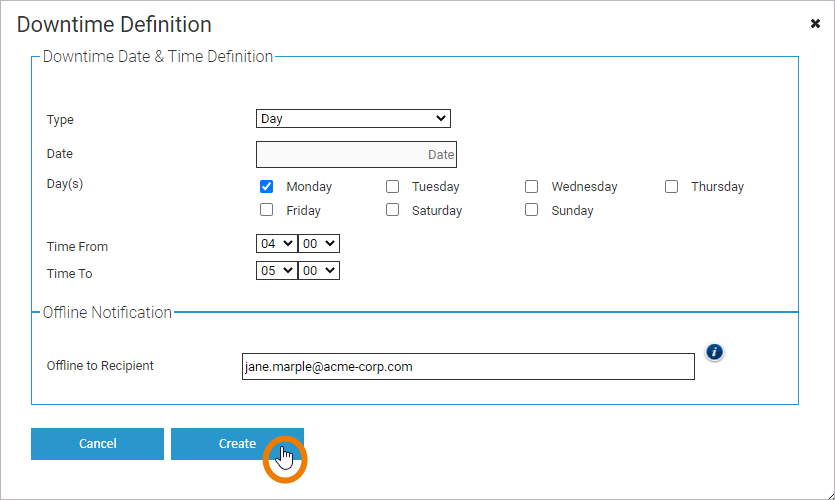This screenshot has width=835, height=500.
Task: Select the Thursday checkbox
Action: click(672, 186)
